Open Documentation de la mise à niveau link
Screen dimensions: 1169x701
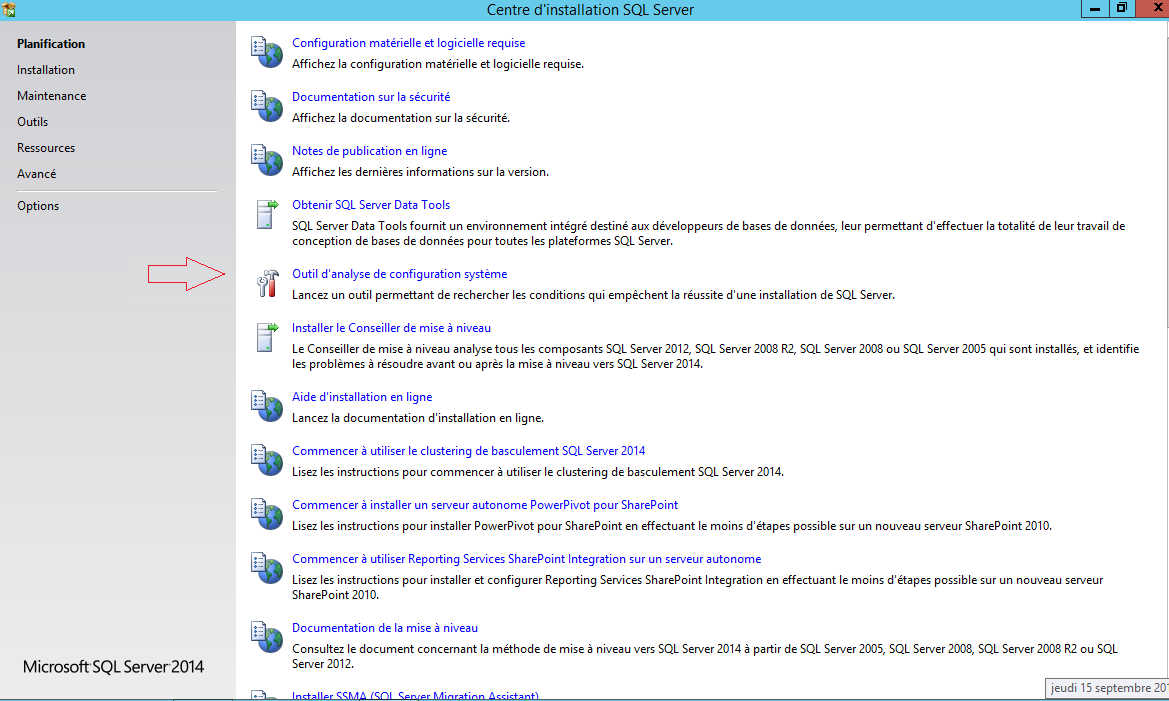point(385,628)
